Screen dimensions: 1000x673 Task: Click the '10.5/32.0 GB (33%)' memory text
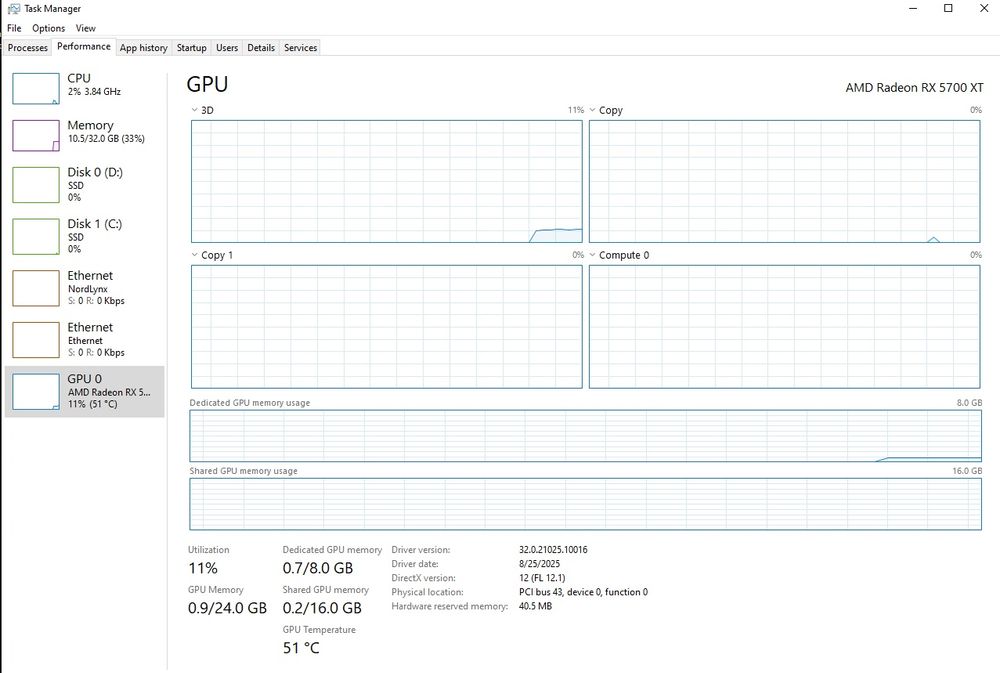click(x=107, y=138)
